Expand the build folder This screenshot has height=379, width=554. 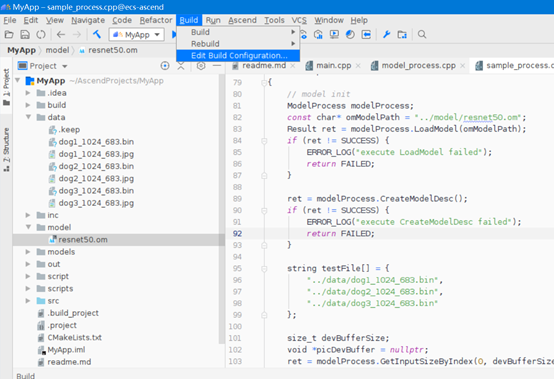click(28, 105)
